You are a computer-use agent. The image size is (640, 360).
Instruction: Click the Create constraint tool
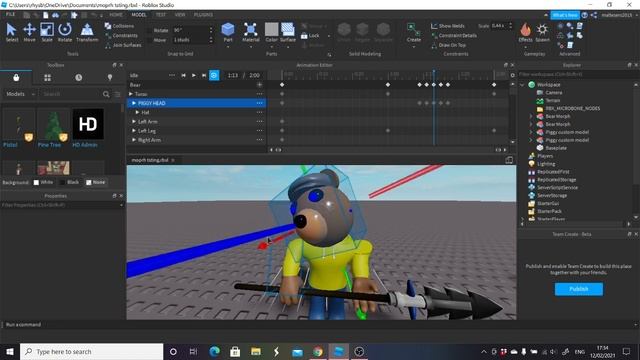coord(413,32)
